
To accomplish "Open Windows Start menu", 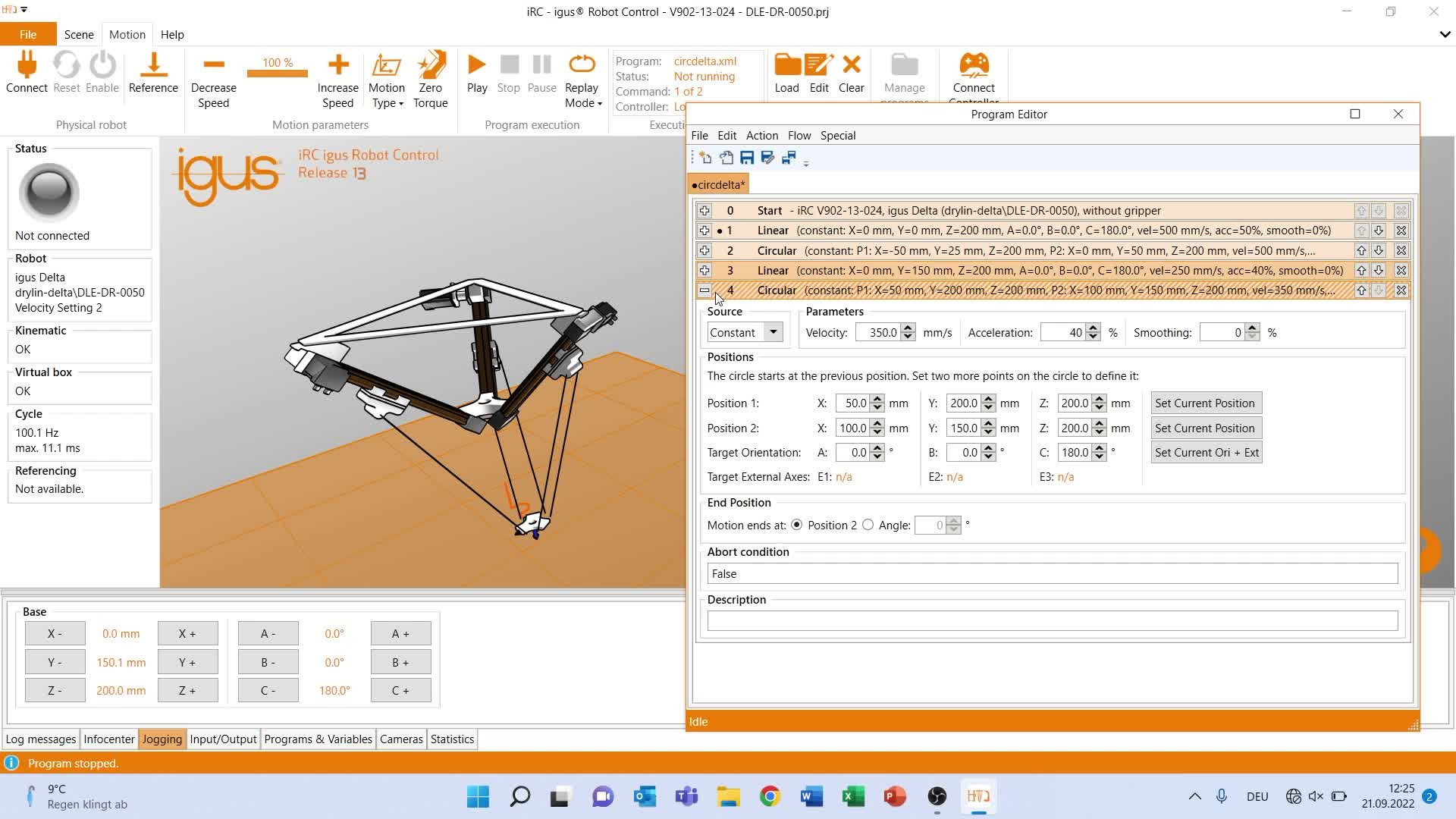I will click(478, 796).
